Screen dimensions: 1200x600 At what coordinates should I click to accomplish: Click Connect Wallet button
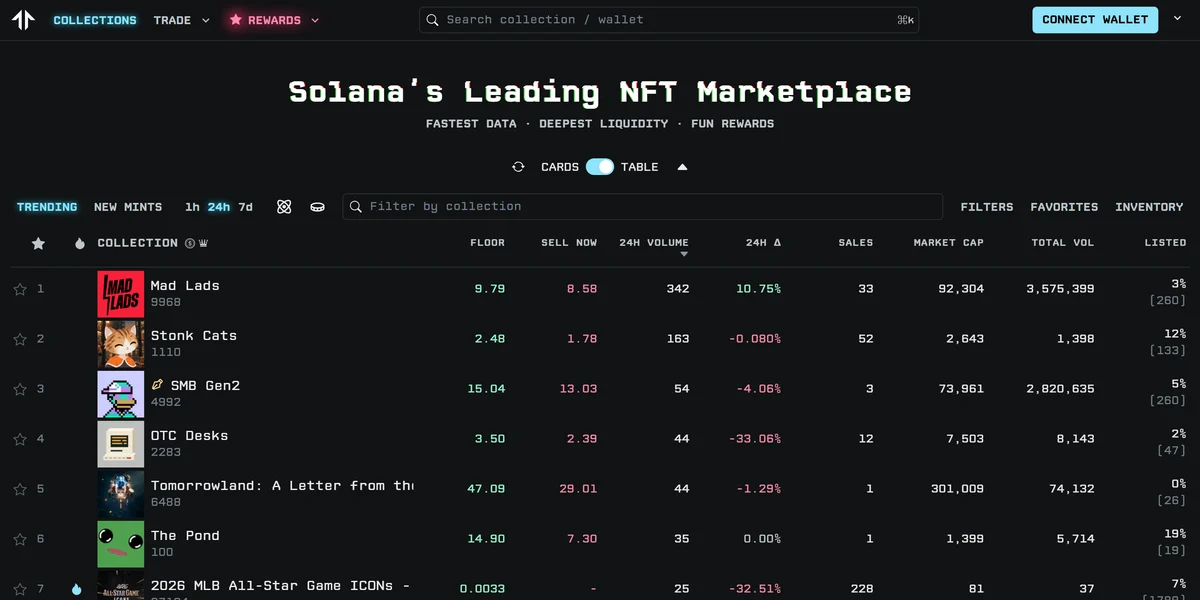pos(1095,20)
